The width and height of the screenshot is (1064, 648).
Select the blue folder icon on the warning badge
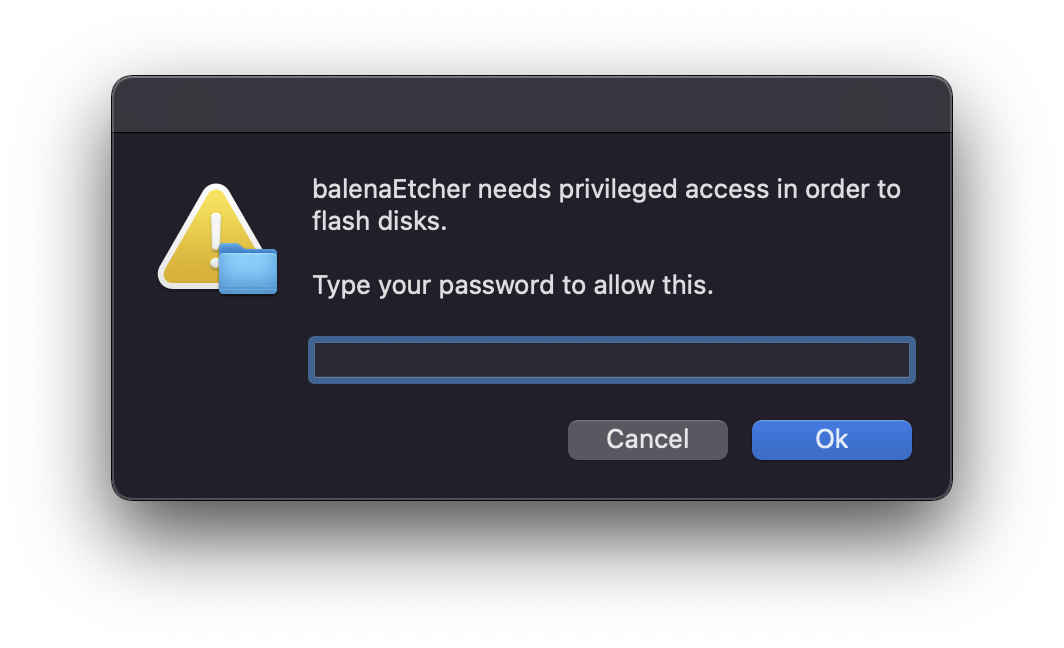tap(246, 271)
